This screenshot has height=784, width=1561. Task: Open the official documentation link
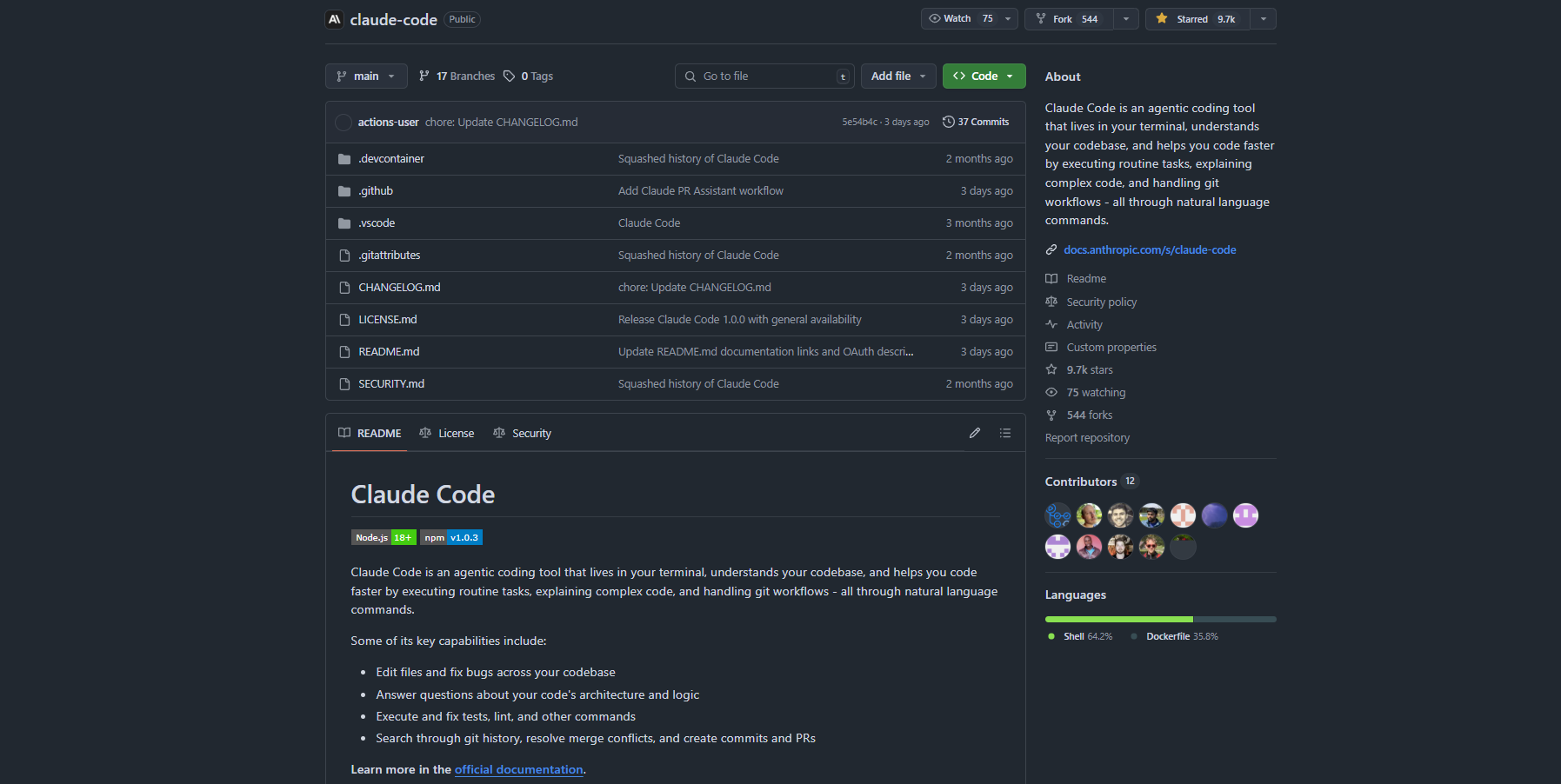coord(518,770)
